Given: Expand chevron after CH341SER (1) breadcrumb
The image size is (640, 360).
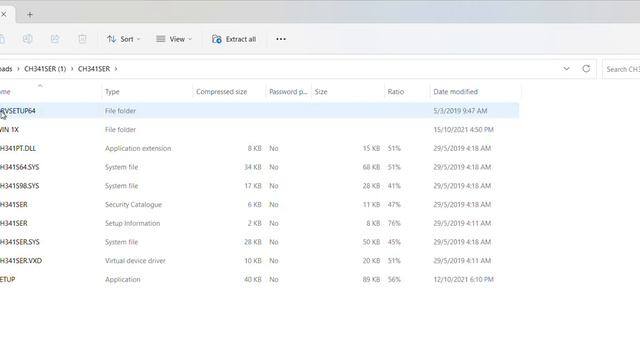Looking at the screenshot, I should [x=72, y=69].
